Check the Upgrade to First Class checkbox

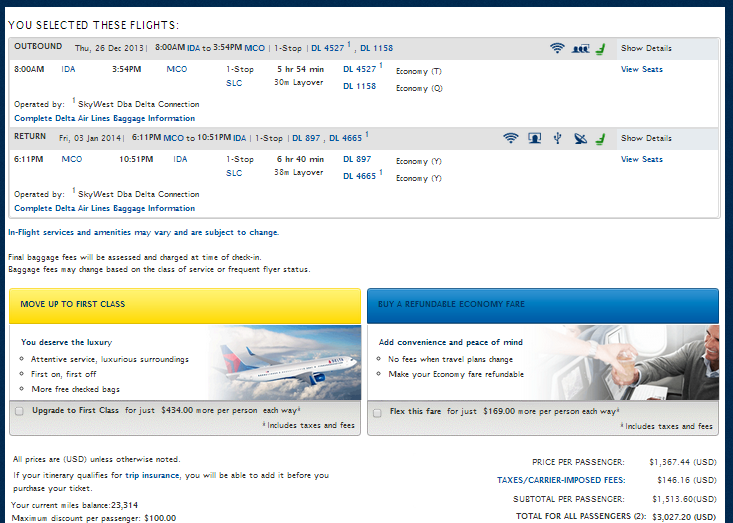point(19,411)
